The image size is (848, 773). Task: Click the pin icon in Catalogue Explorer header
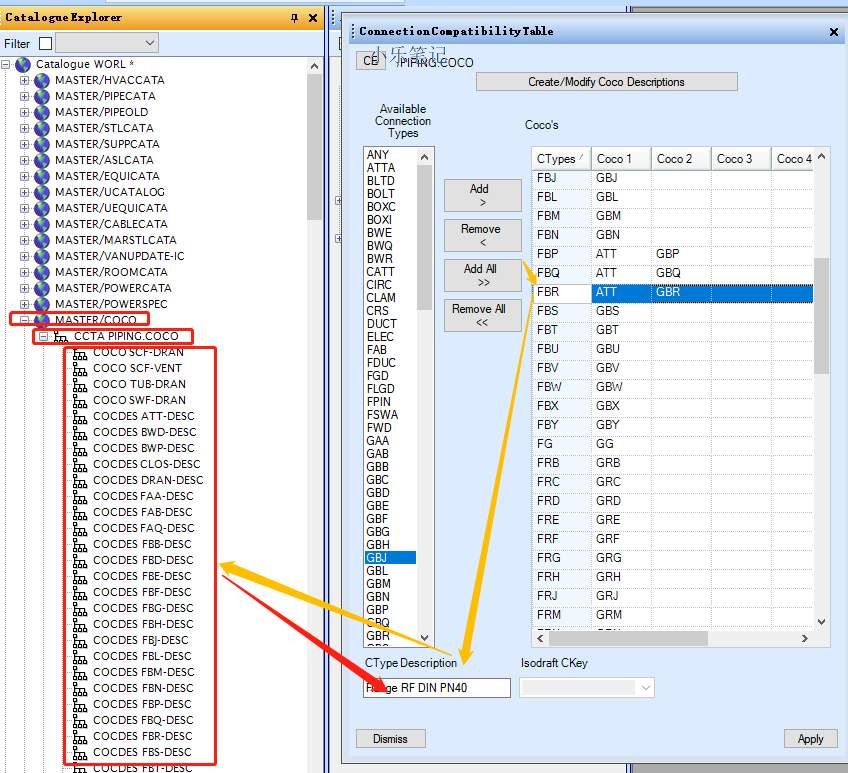pyautogui.click(x=294, y=18)
